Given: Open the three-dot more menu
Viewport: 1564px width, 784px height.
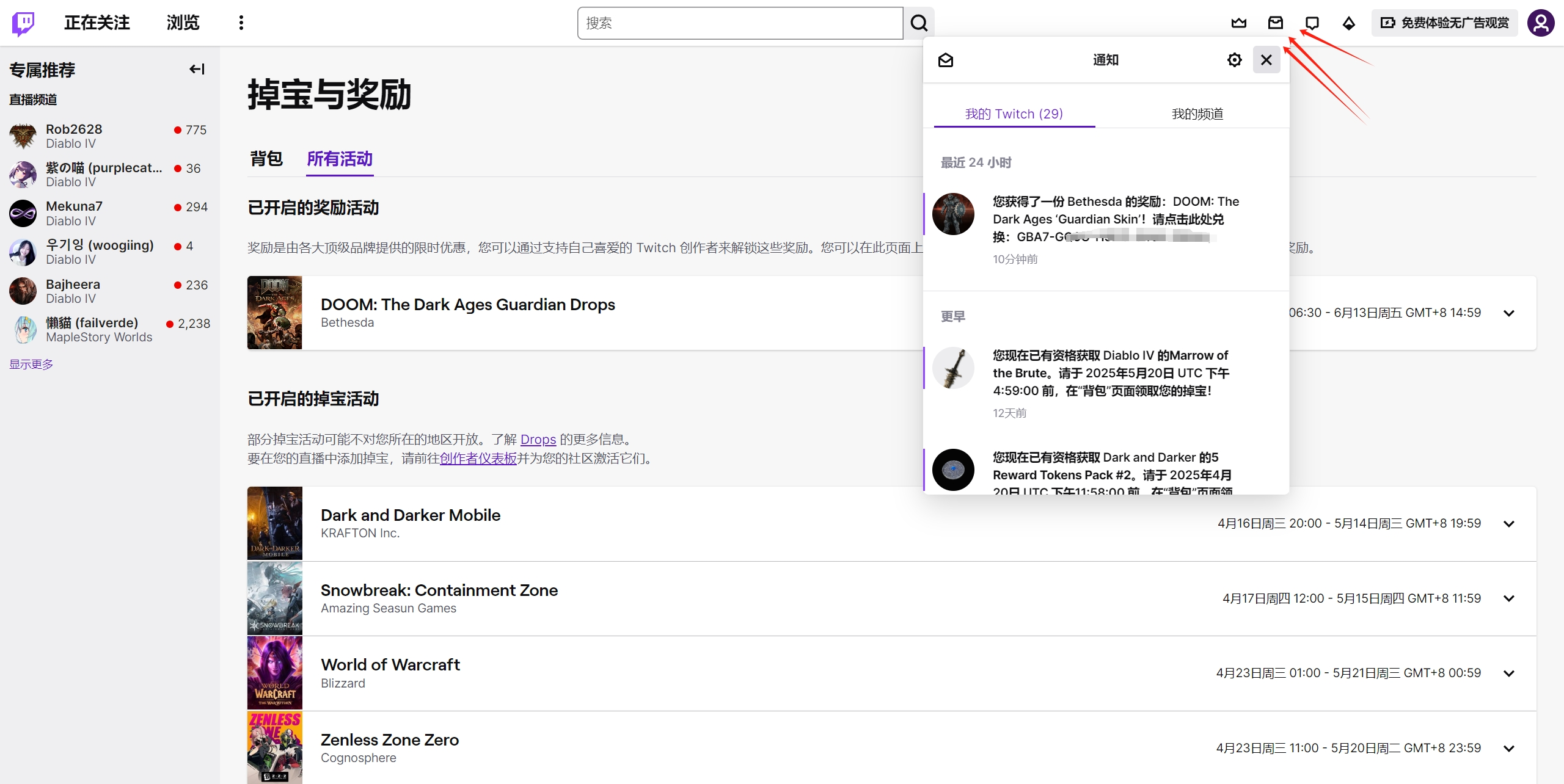Looking at the screenshot, I should (x=241, y=23).
